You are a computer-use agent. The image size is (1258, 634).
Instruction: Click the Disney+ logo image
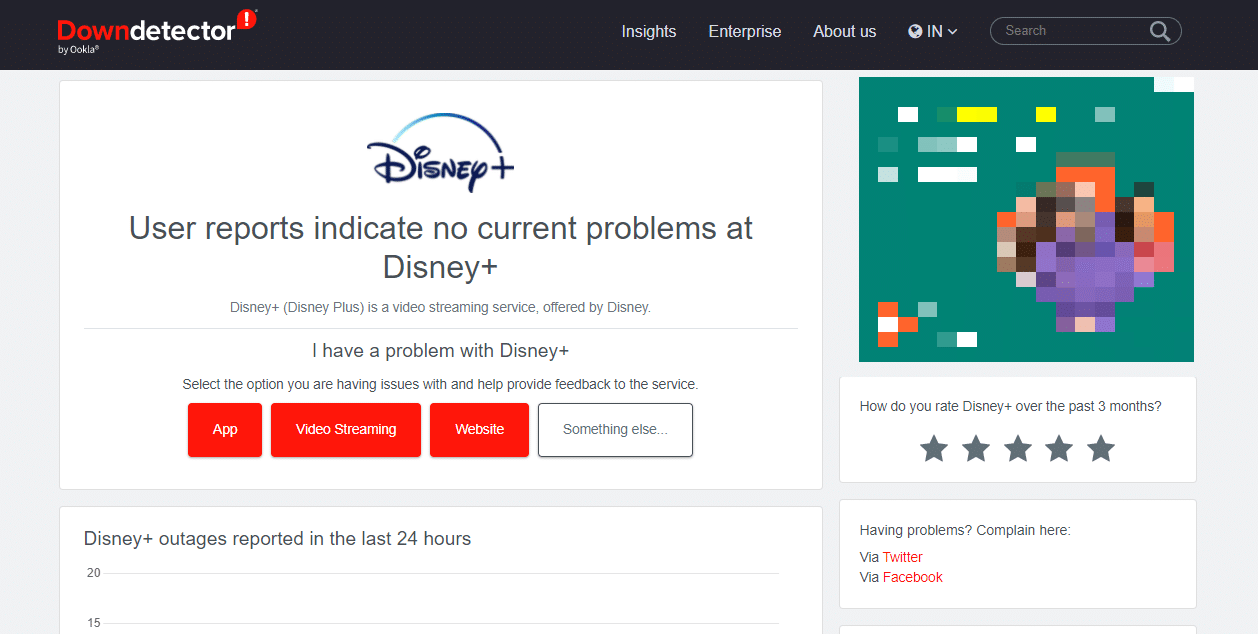tap(440, 151)
